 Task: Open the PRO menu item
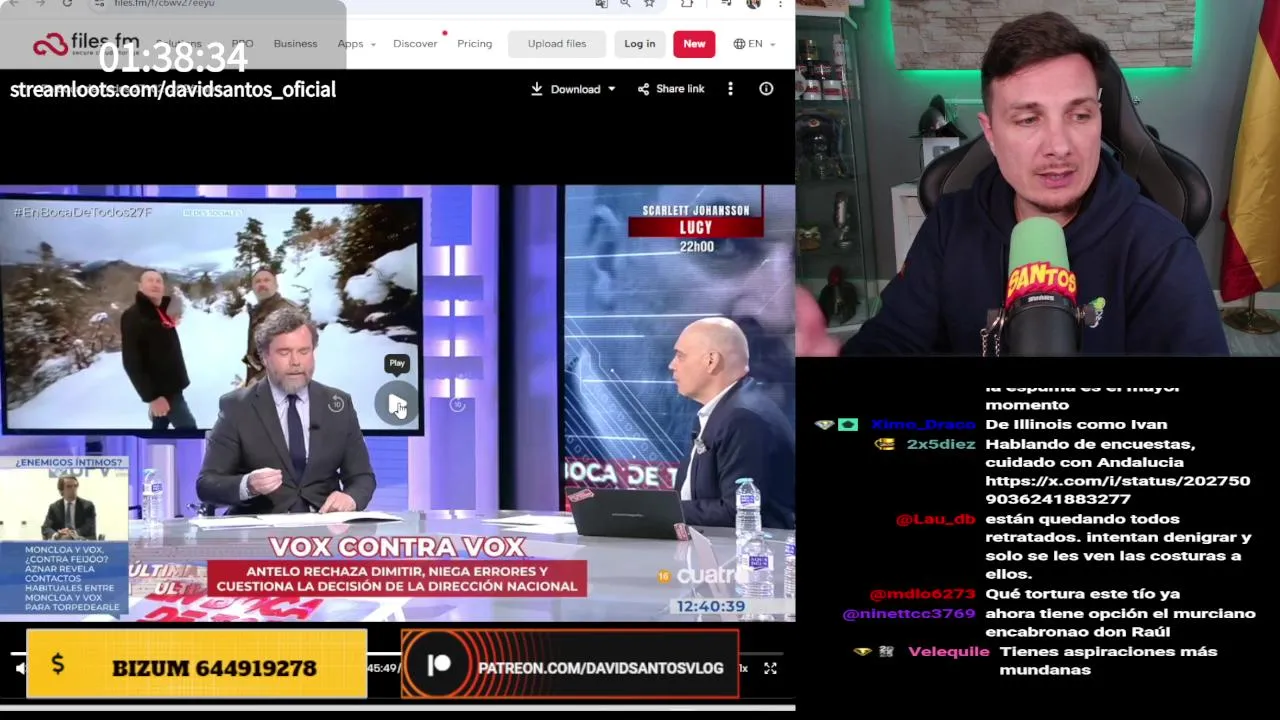pos(242,44)
